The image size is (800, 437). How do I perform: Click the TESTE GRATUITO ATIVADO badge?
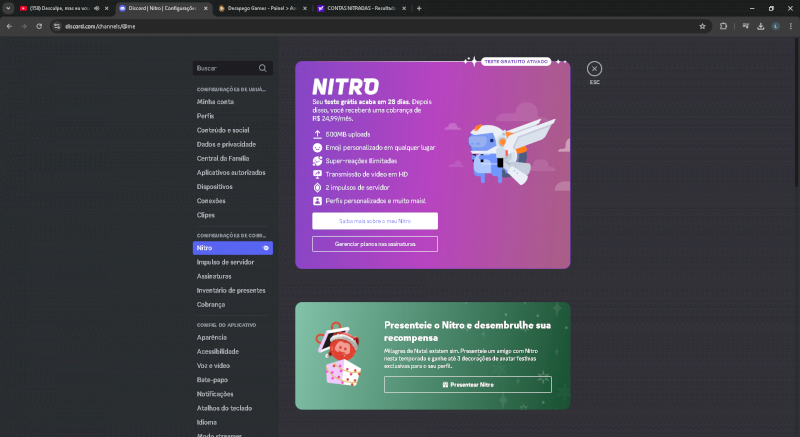pos(516,61)
